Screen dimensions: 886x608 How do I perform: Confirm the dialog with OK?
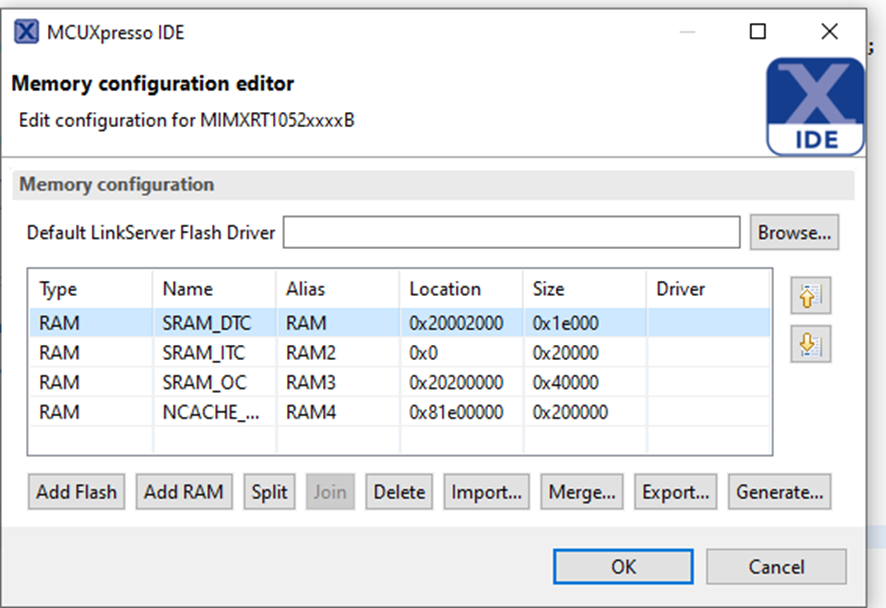click(x=623, y=567)
